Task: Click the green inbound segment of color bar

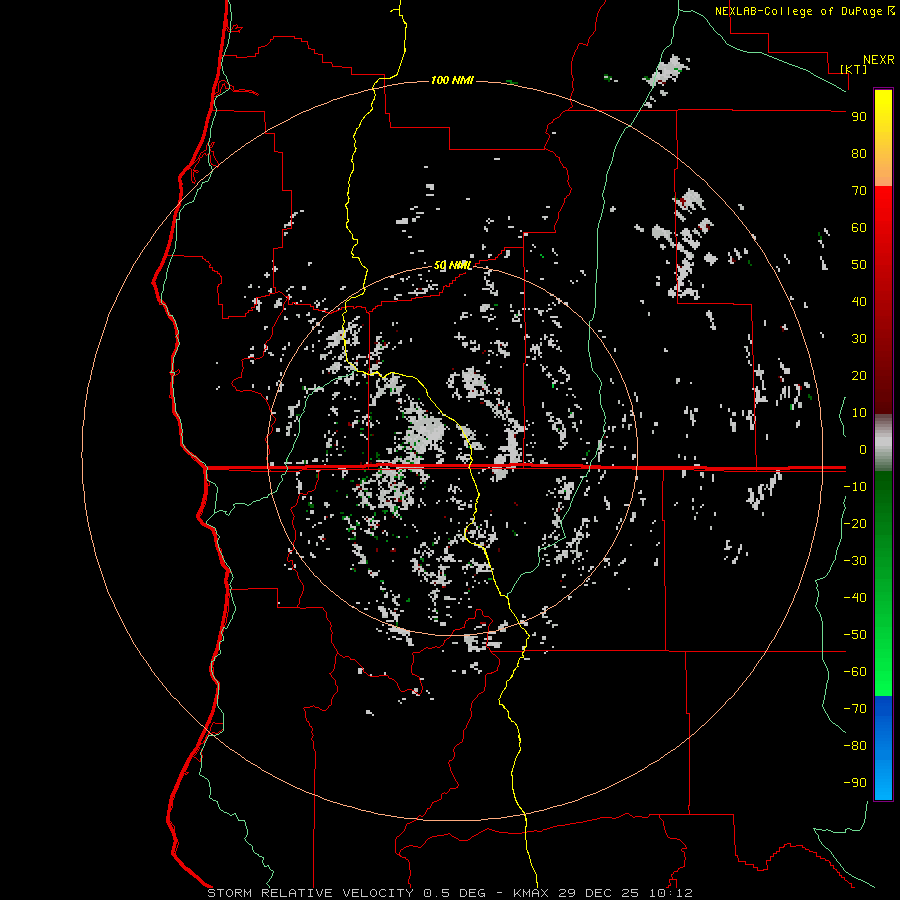Action: tap(883, 584)
